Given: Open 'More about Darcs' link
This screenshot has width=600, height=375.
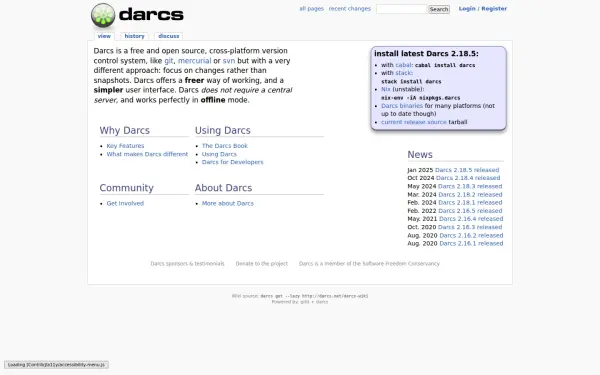Looking at the screenshot, I should (x=228, y=204).
